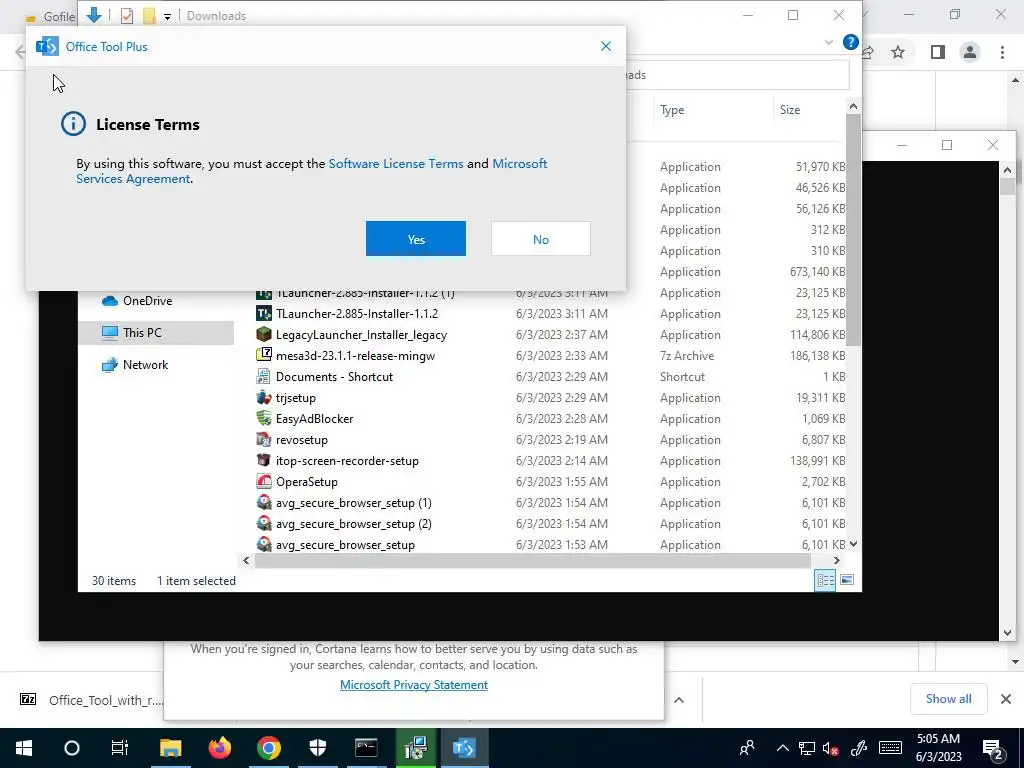Open the Software License Terms link
Screen dimensions: 1024x768
click(396, 163)
